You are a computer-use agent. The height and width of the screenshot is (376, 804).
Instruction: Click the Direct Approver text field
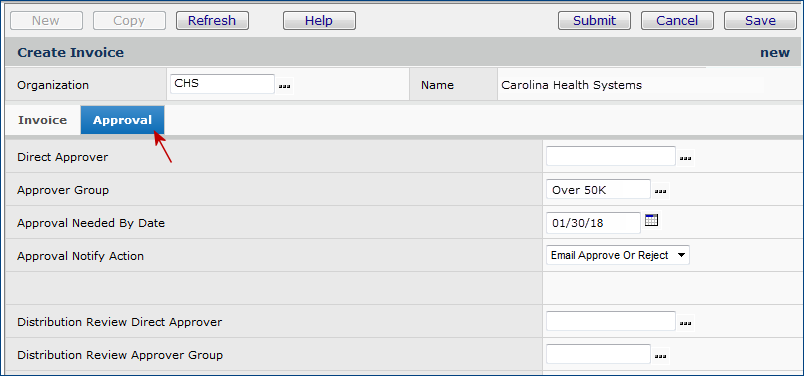611,156
